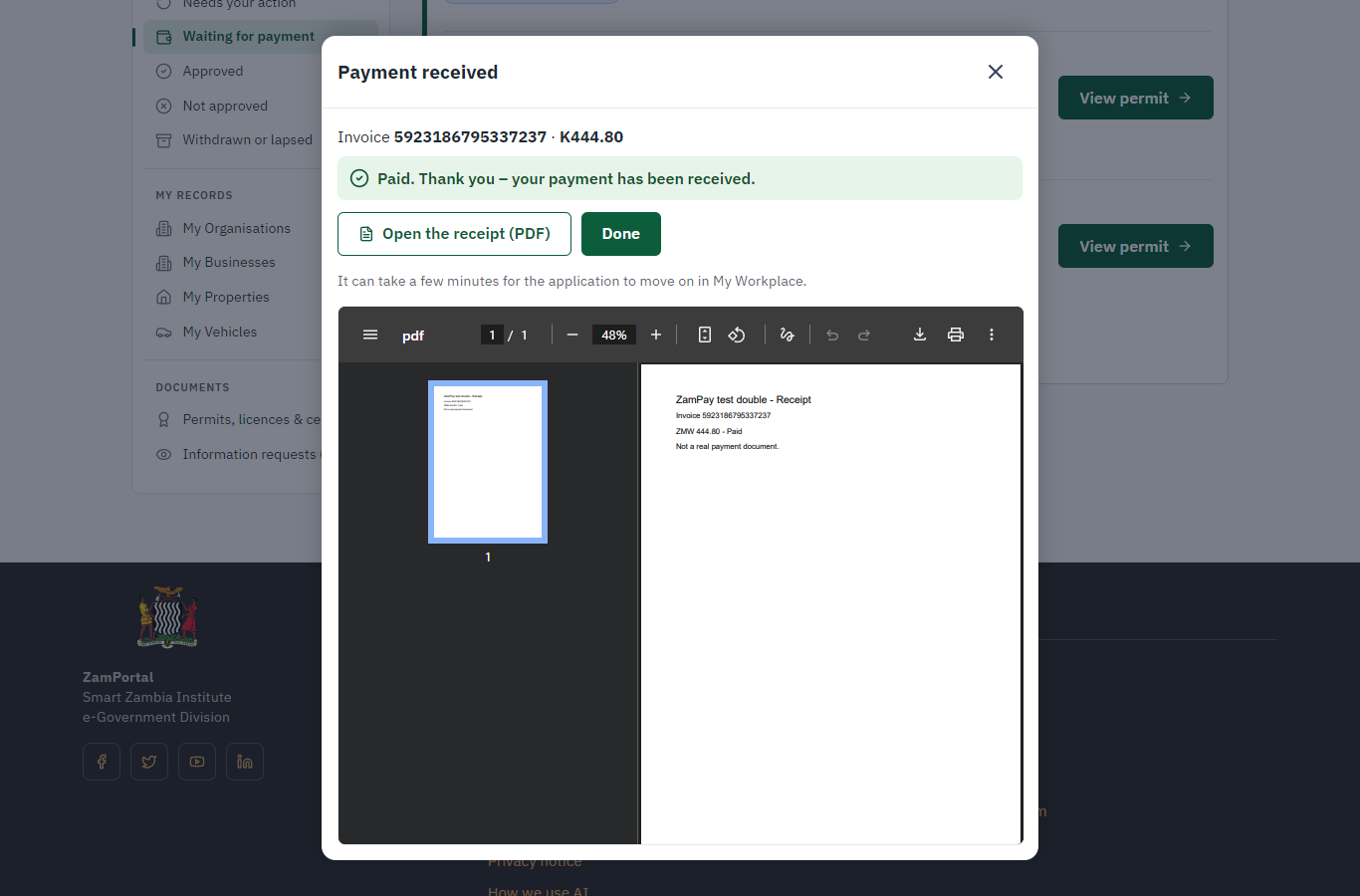Click the 48% zoom level field
Viewport: 1360px width, 896px height.
614,335
